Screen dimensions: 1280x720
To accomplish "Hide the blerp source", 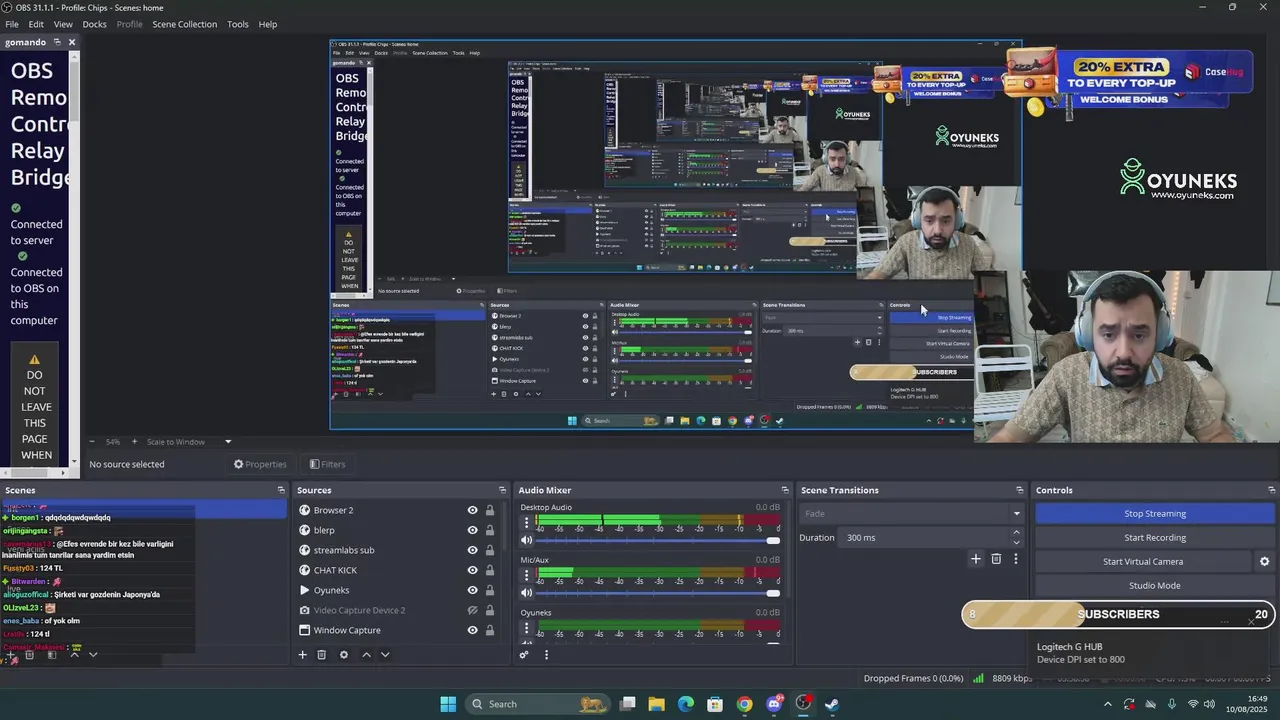I will pyautogui.click(x=472, y=530).
